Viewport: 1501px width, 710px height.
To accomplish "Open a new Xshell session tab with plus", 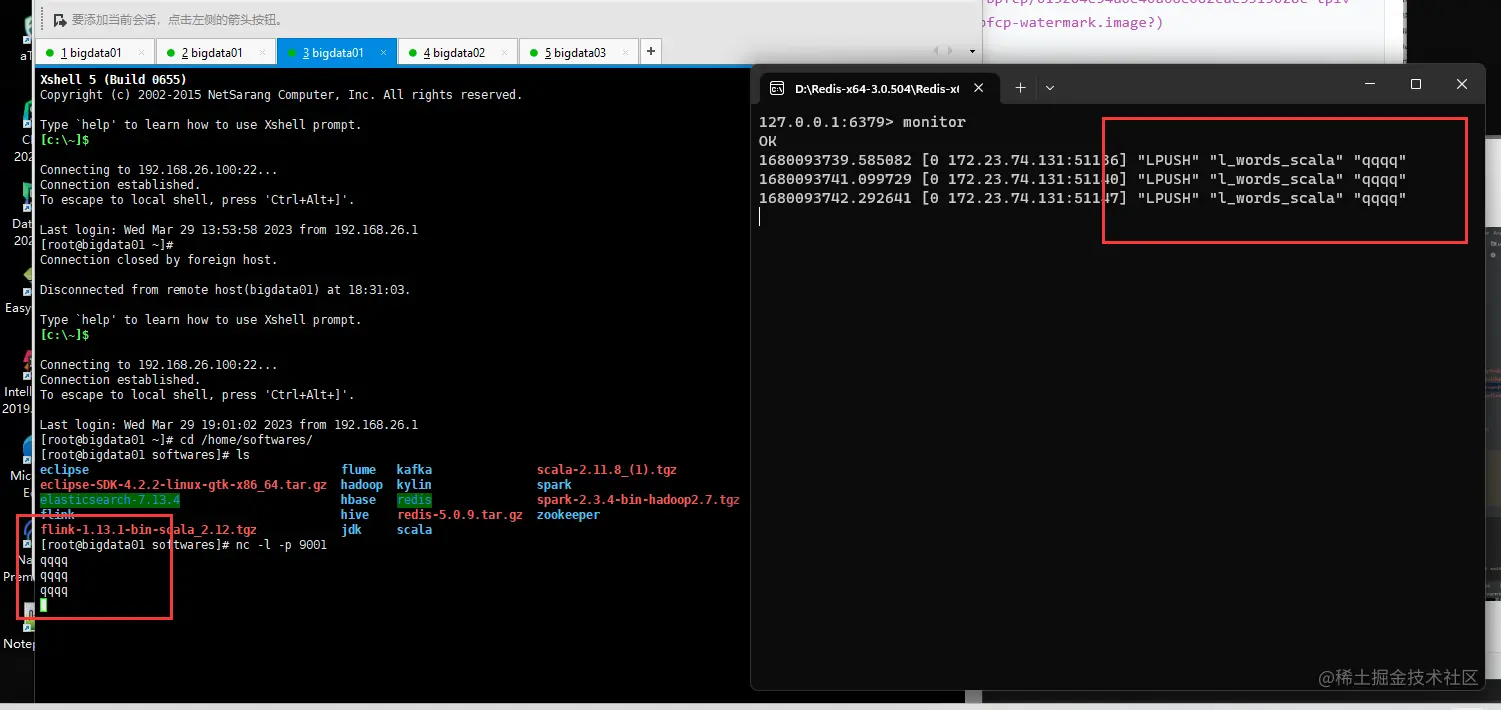I will pos(651,51).
